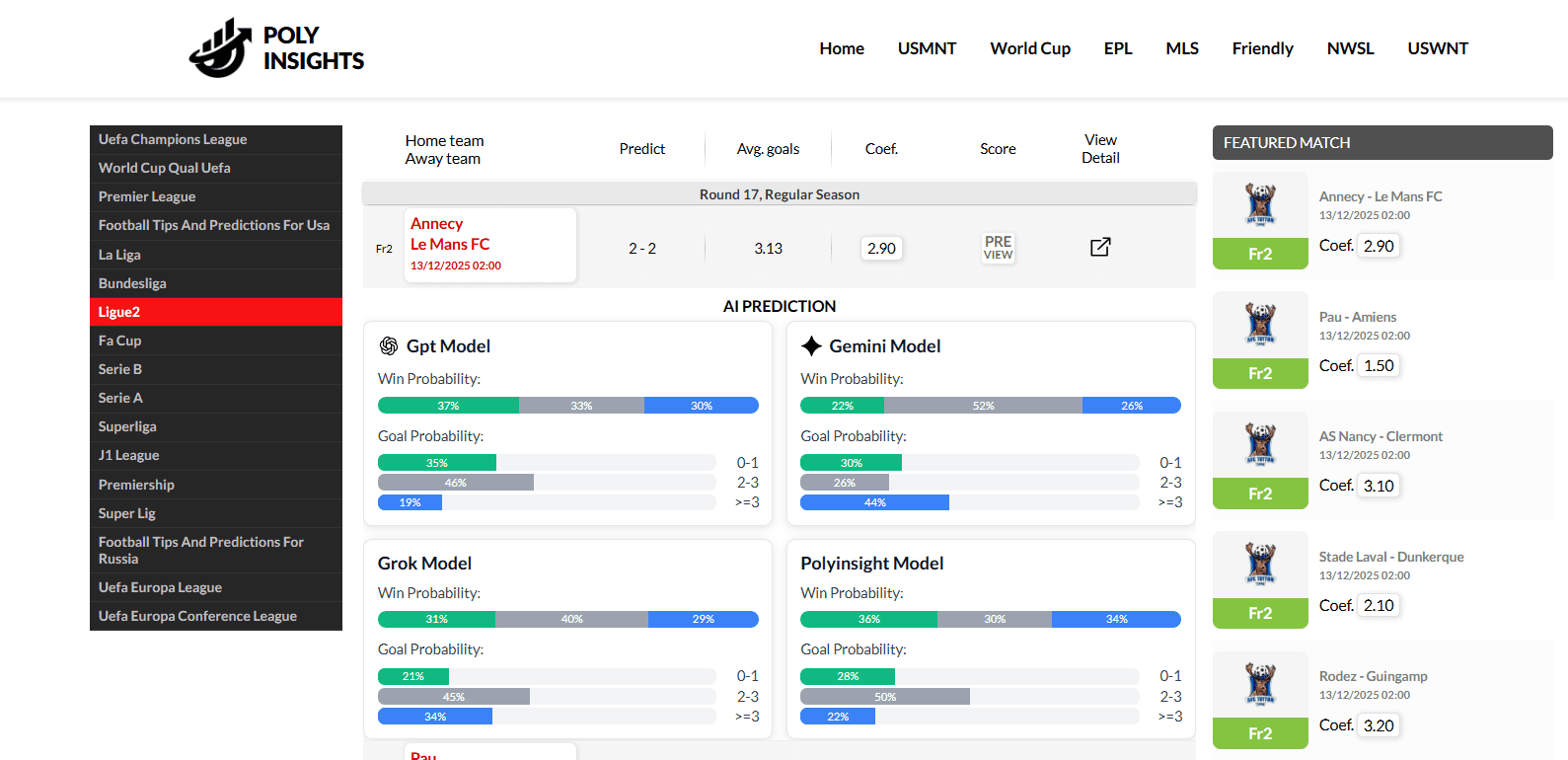Click Fr2 button under AS Nancy - Clermont

(x=1260, y=494)
